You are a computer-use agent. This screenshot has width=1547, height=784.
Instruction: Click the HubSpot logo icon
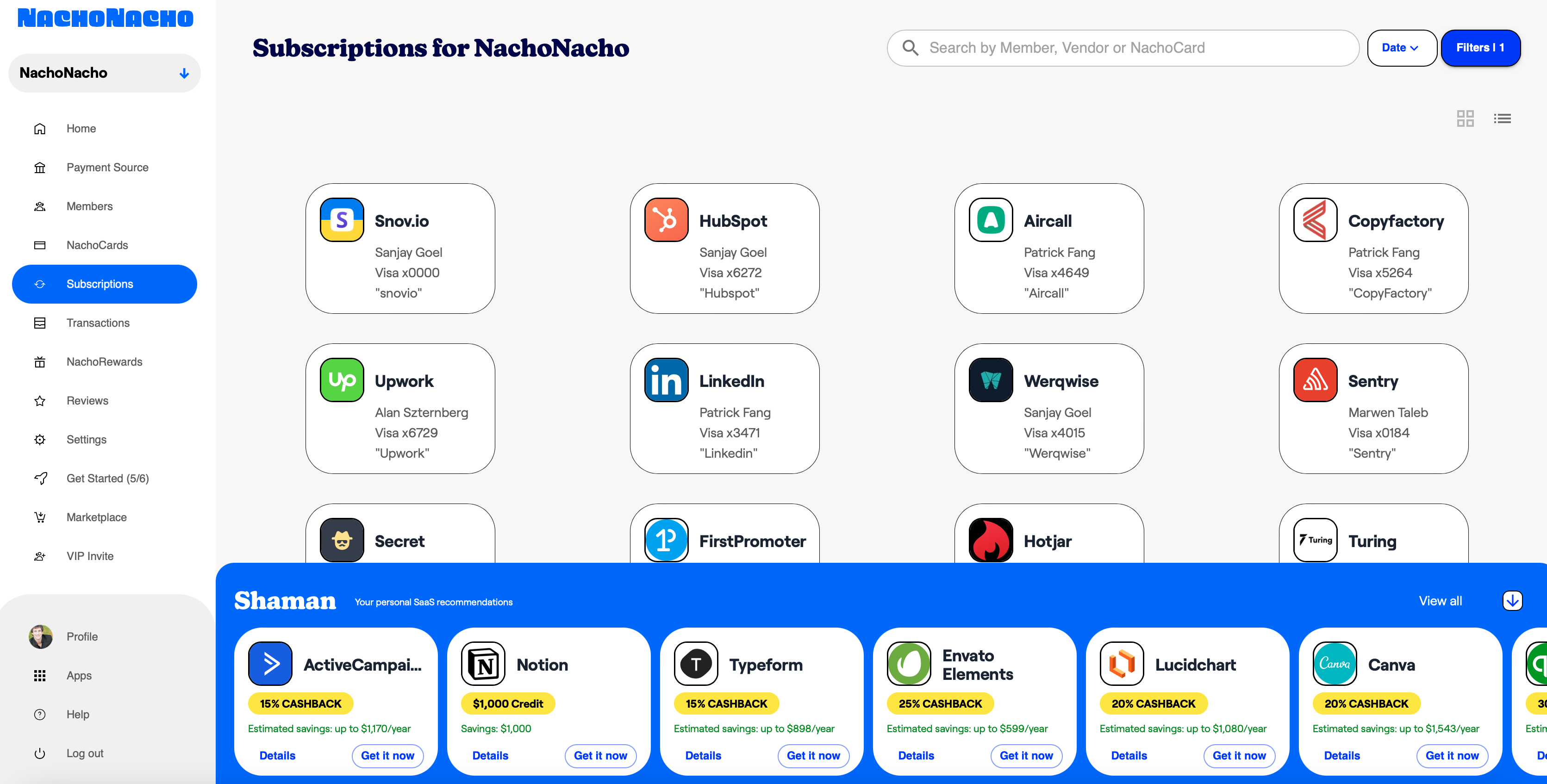(x=665, y=220)
